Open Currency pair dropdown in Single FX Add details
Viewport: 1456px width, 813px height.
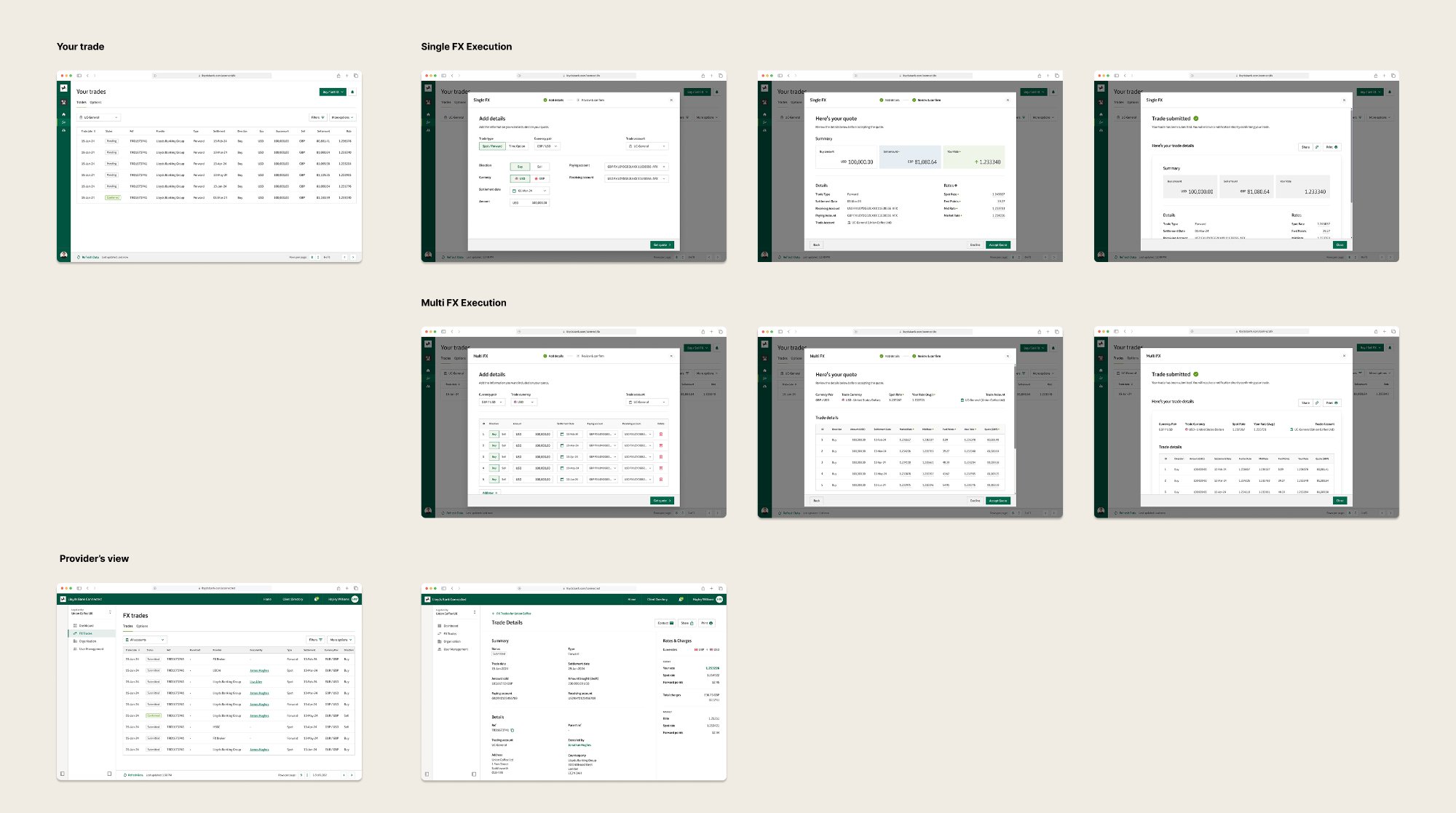point(547,146)
